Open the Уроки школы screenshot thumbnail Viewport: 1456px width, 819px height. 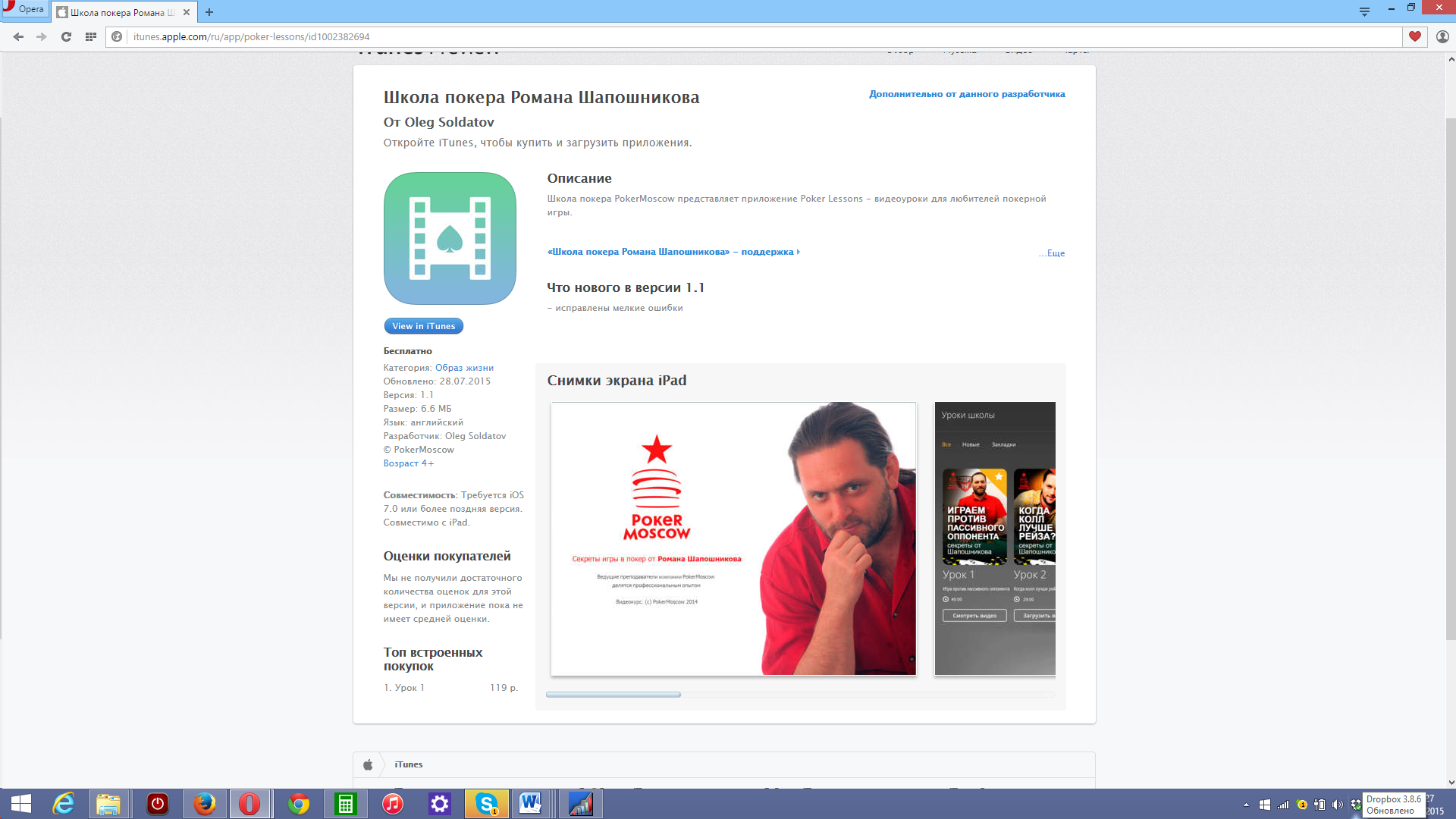995,538
